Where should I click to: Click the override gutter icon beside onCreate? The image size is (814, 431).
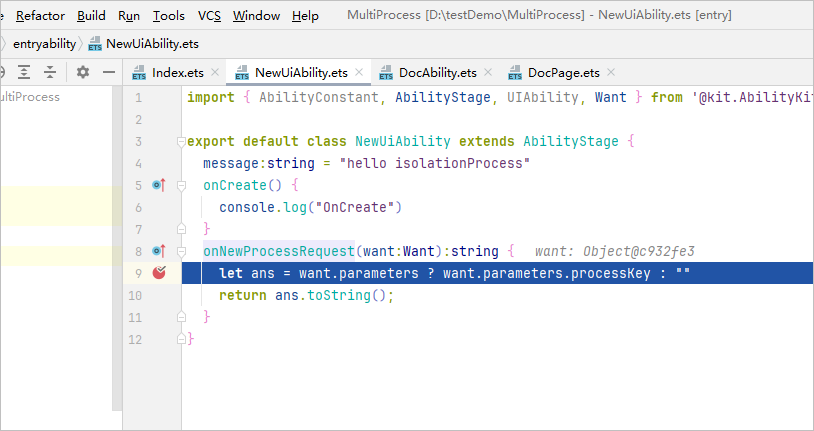pos(158,185)
